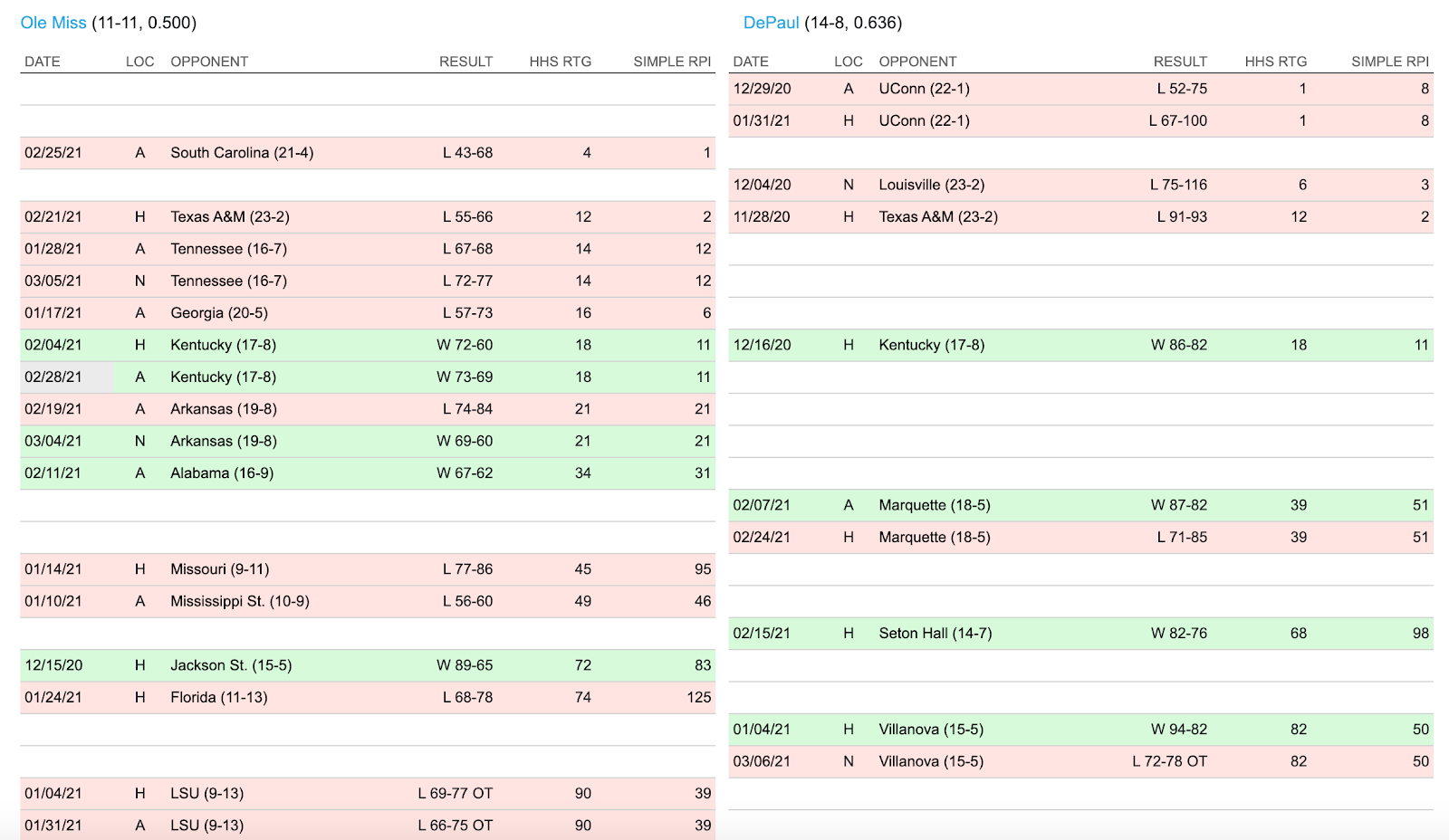Click the L 74-84 result against Arkansas
The image size is (1449, 840).
[x=467, y=409]
